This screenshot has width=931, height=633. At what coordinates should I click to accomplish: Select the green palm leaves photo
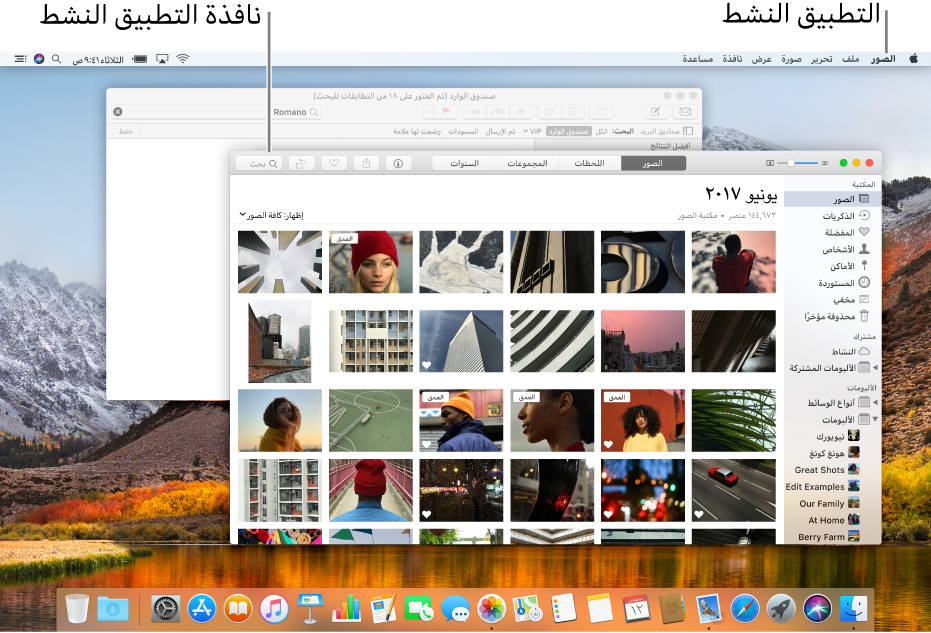(734, 420)
